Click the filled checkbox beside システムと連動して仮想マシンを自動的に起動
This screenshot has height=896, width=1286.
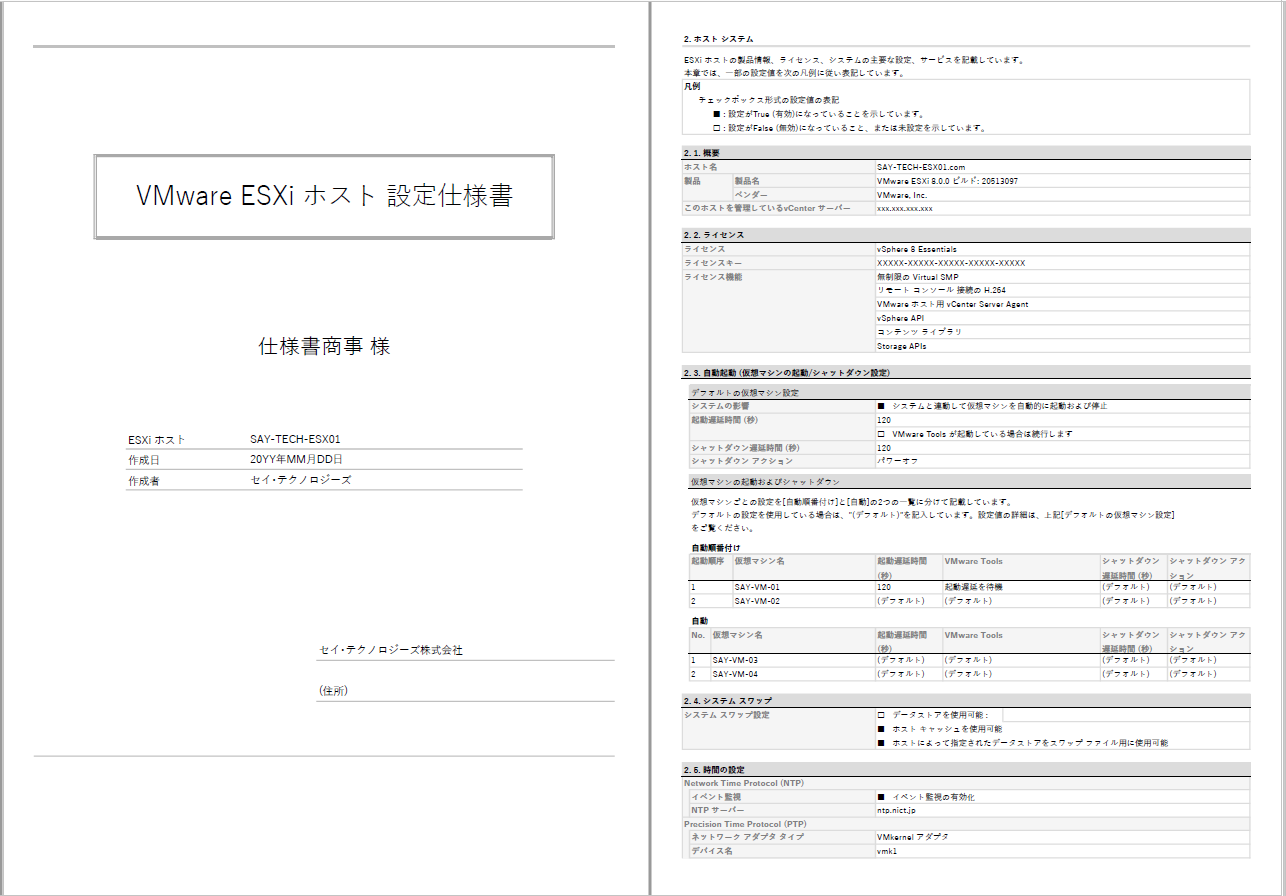click(881, 406)
